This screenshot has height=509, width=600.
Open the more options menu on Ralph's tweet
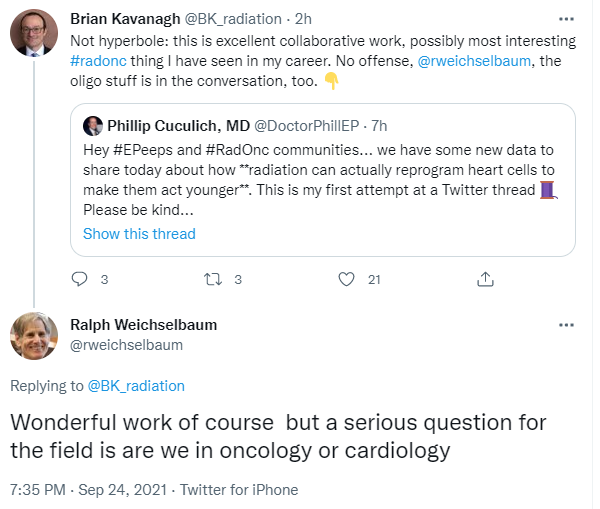(x=566, y=325)
